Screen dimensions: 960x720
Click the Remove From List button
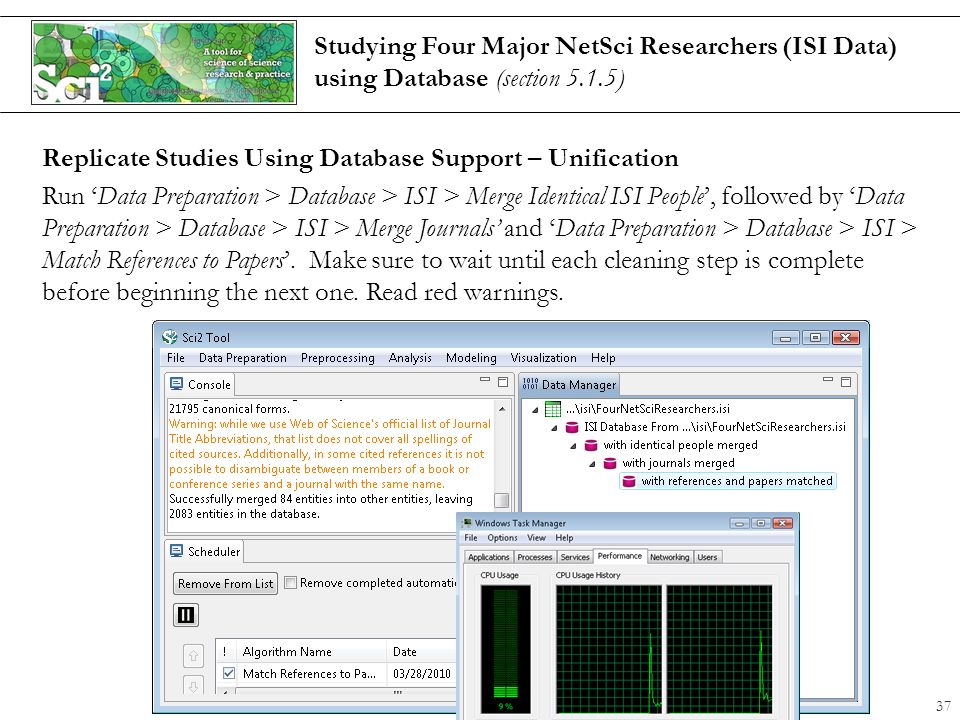(x=225, y=583)
